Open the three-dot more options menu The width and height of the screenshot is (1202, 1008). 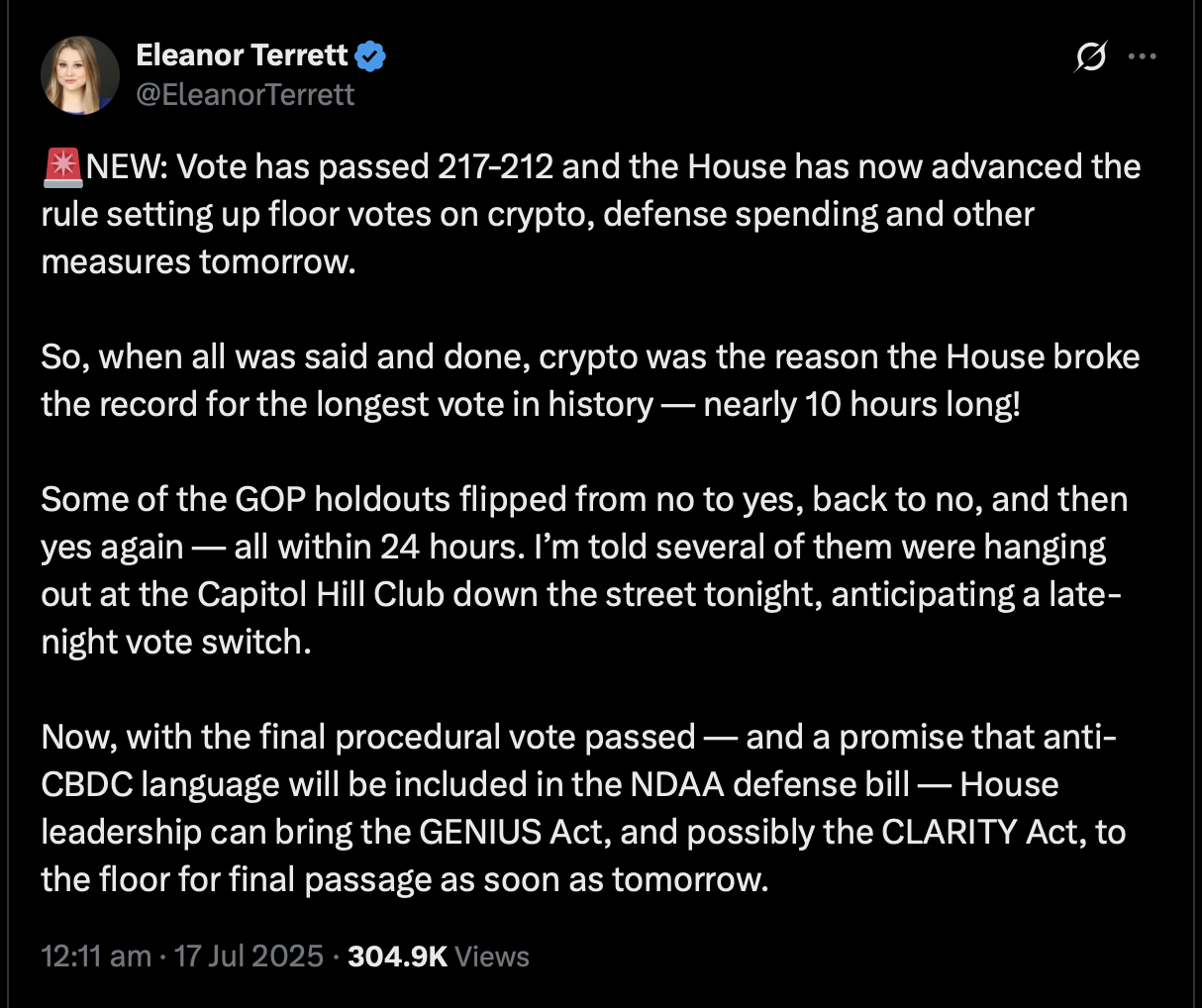point(1143,56)
